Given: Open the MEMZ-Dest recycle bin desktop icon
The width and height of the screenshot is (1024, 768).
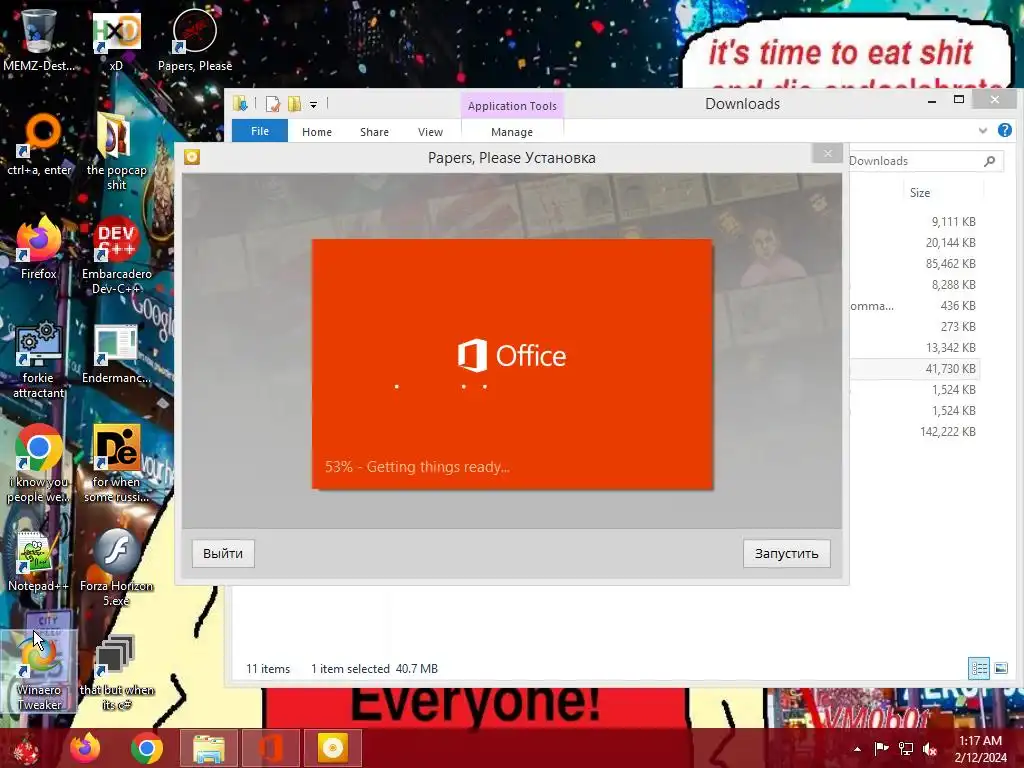Looking at the screenshot, I should pyautogui.click(x=38, y=38).
